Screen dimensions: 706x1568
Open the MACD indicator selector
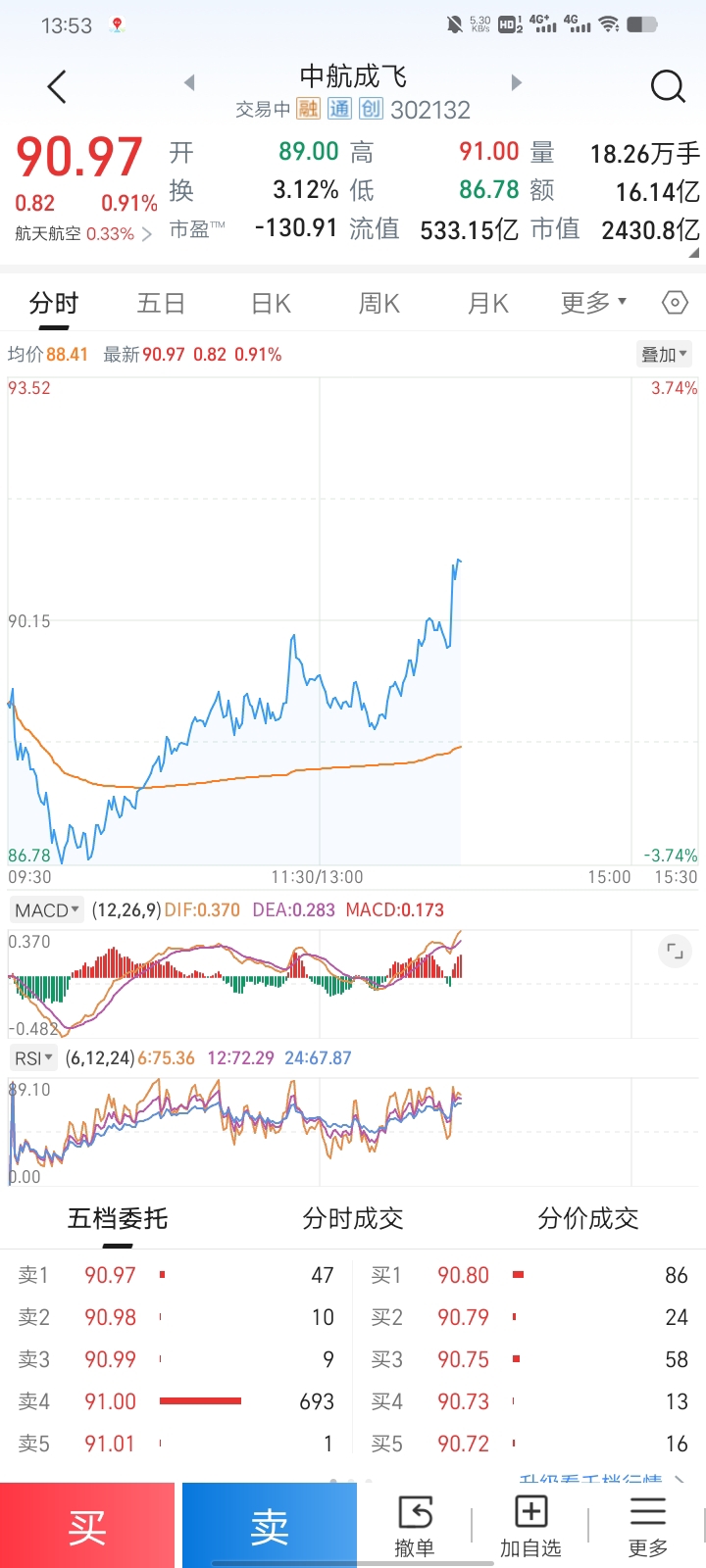pos(46,910)
